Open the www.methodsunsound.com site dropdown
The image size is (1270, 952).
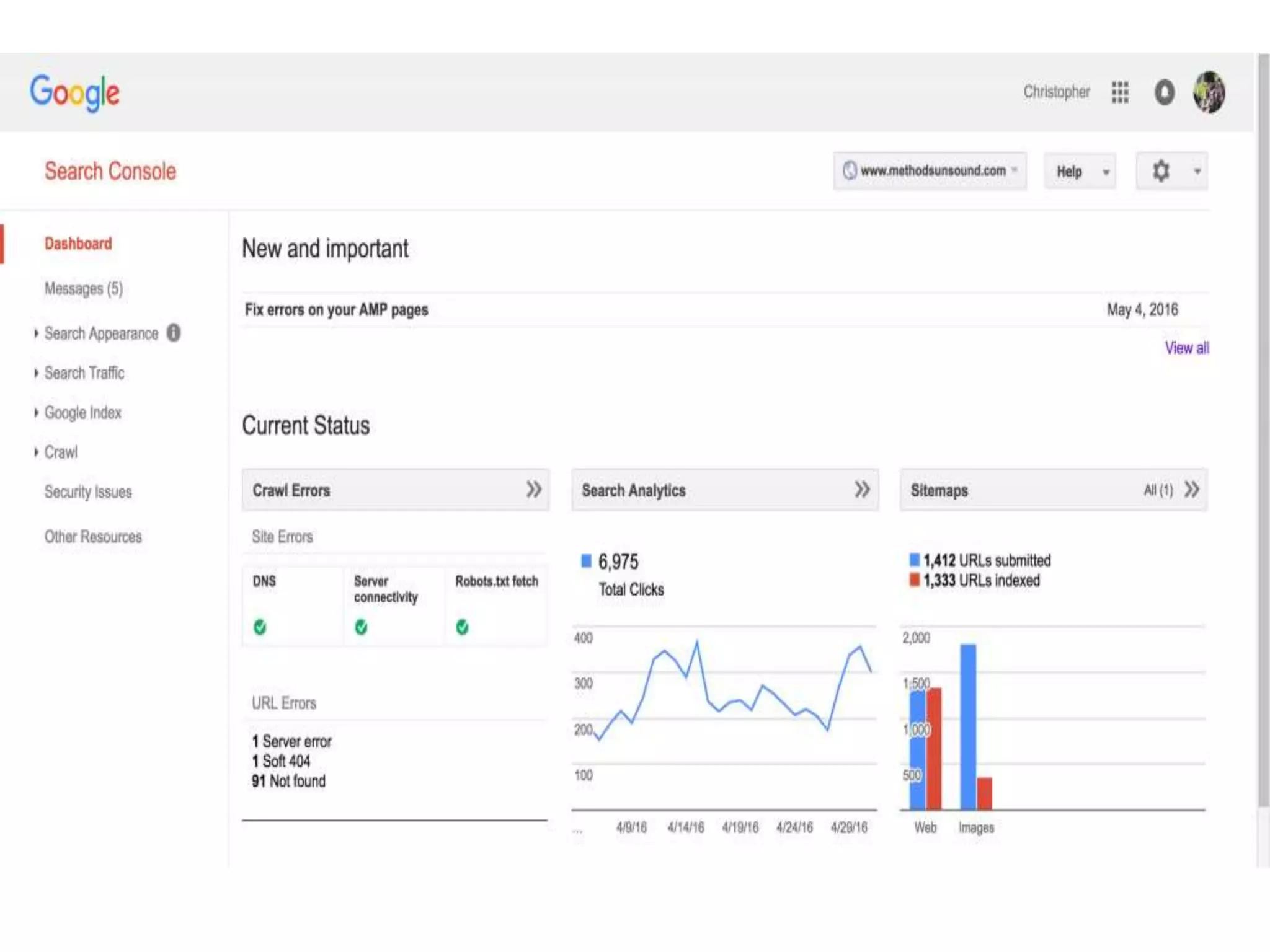coord(930,170)
